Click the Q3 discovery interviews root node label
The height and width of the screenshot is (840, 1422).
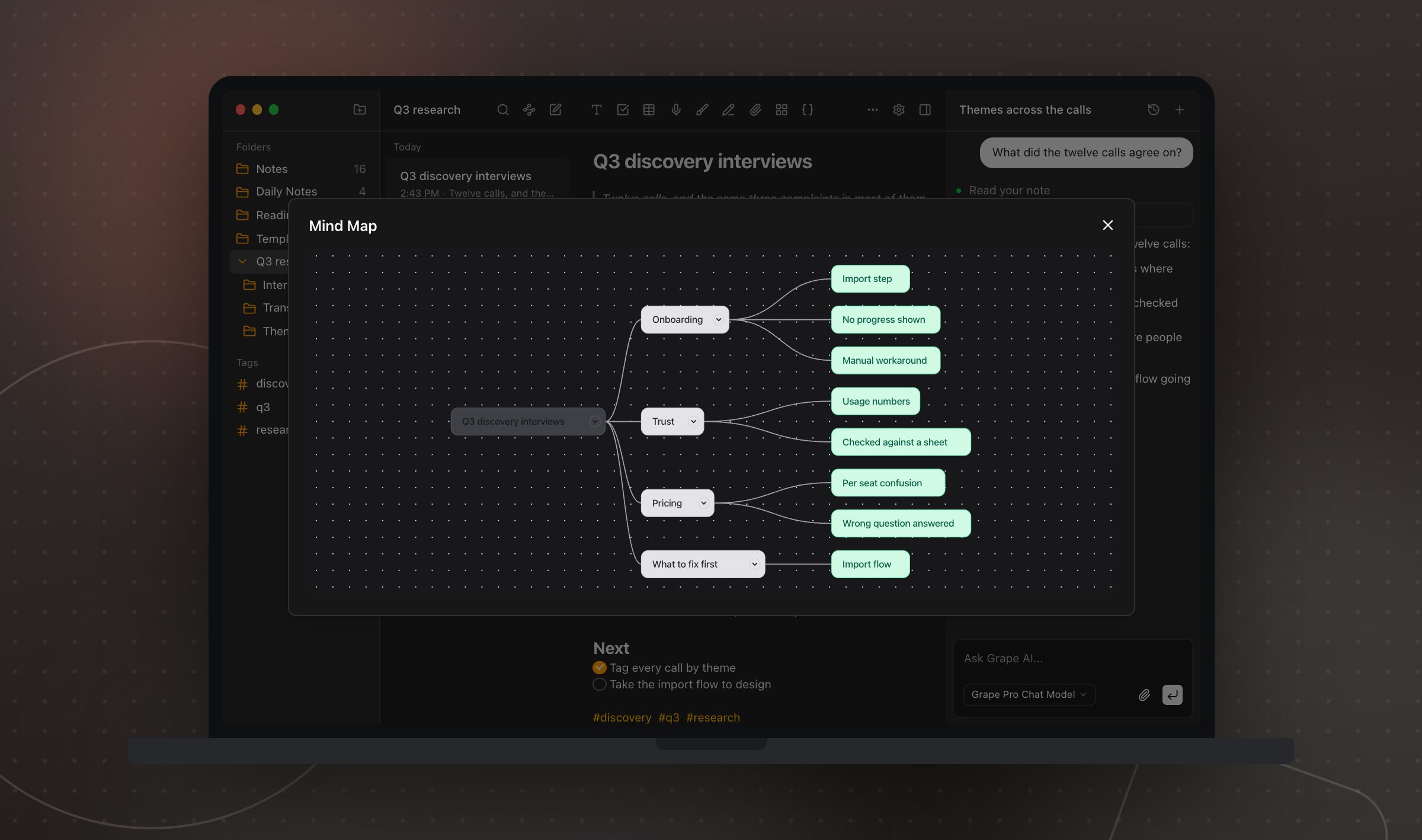coord(513,422)
